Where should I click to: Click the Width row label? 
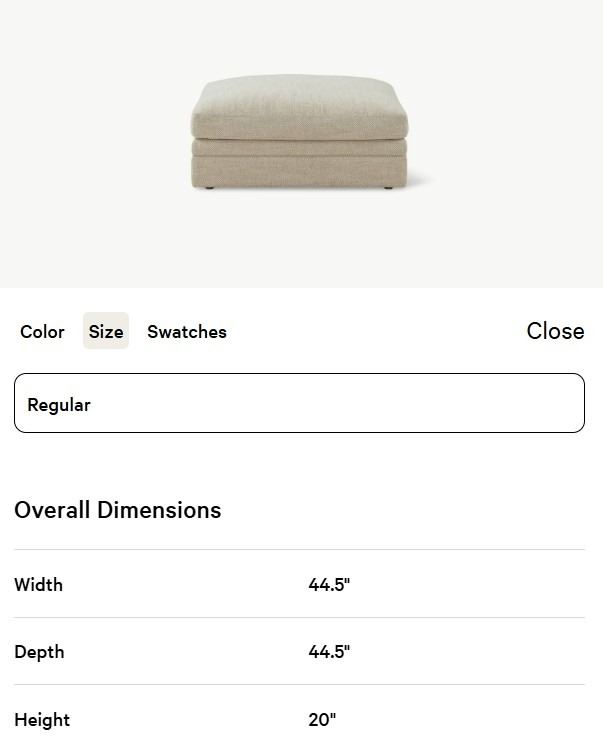pyautogui.click(x=39, y=585)
